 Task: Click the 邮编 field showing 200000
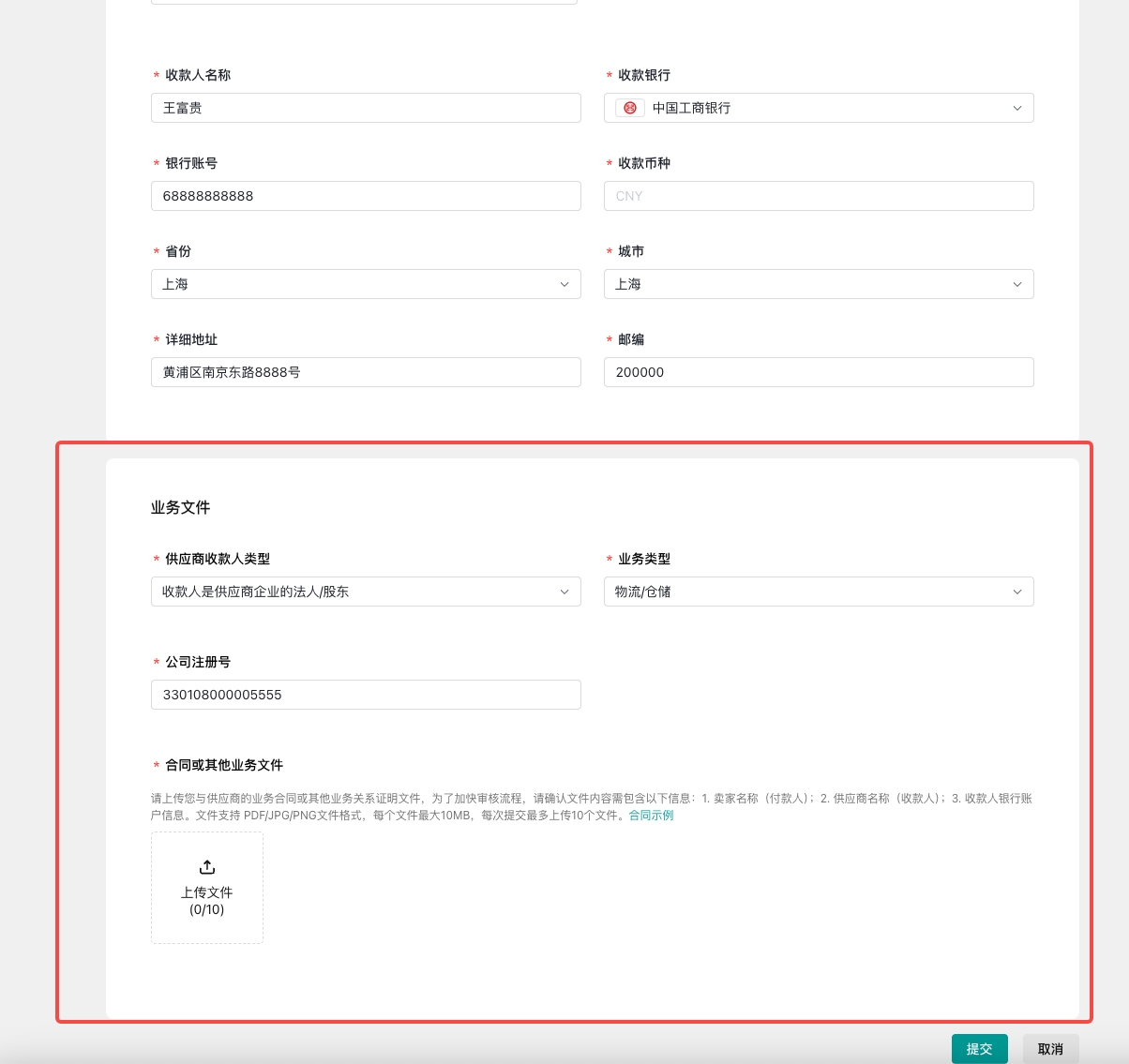818,372
